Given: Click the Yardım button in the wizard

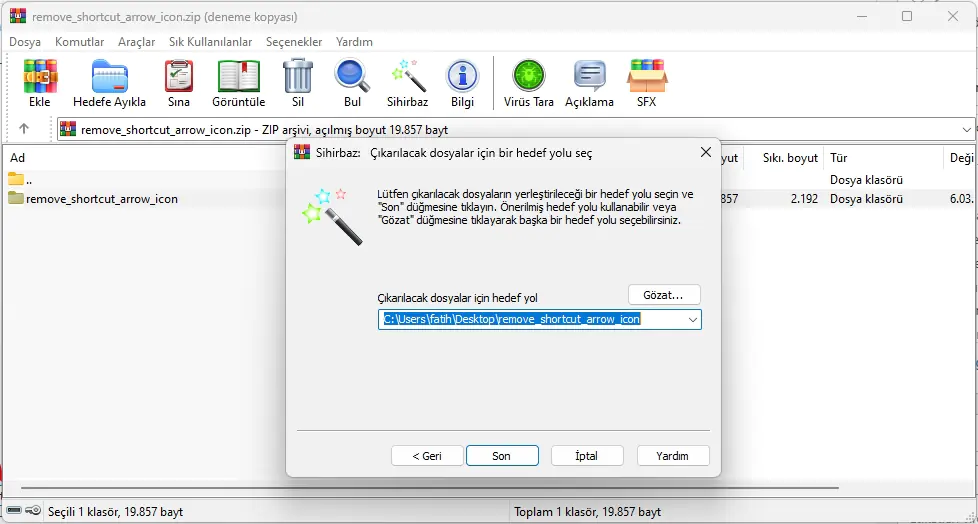Looking at the screenshot, I should click(x=672, y=455).
